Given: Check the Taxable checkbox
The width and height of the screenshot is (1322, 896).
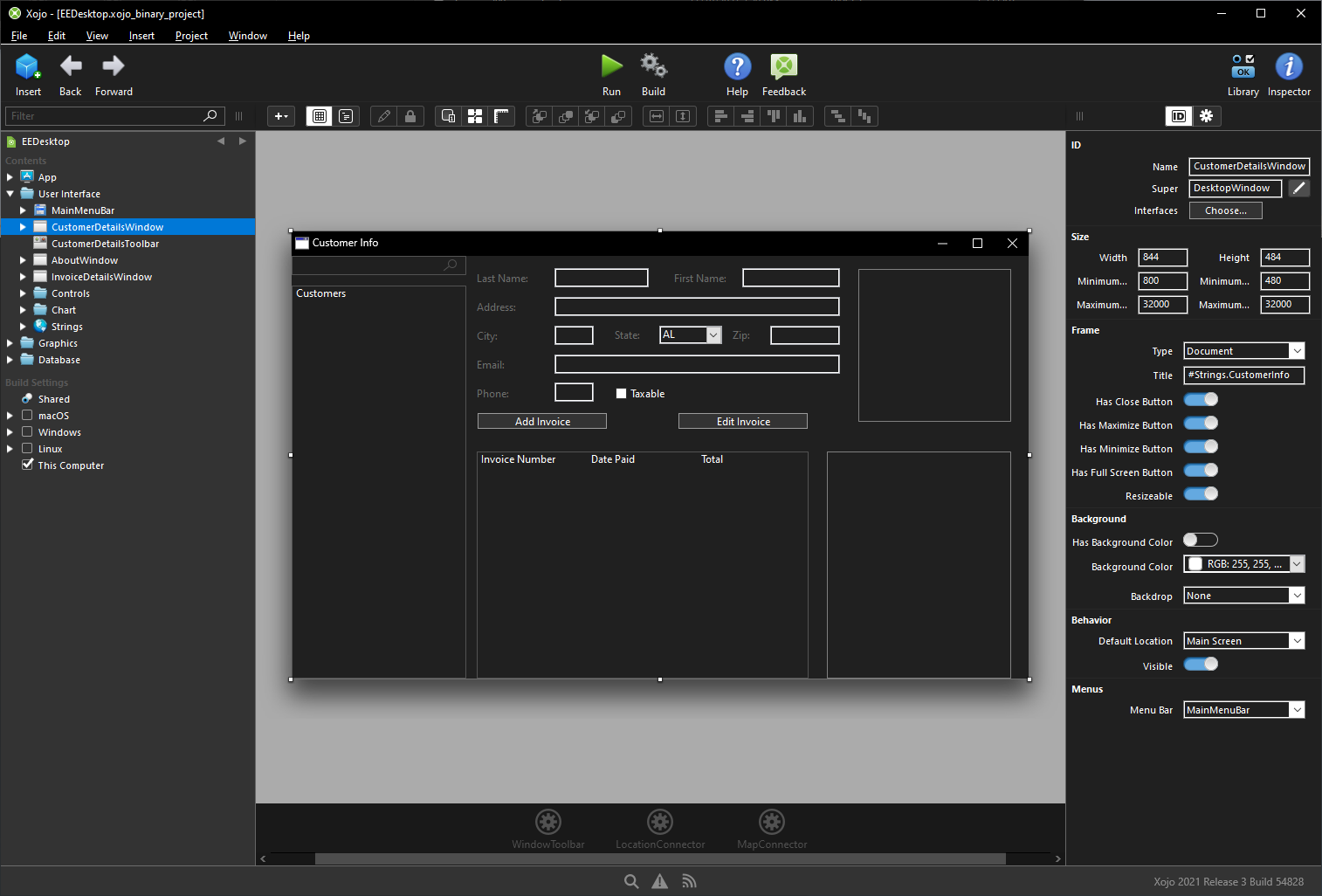Looking at the screenshot, I should click(x=621, y=394).
